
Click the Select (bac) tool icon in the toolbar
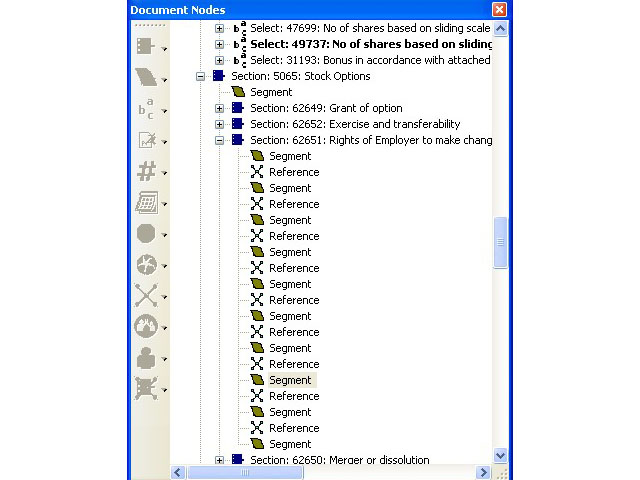coord(146,109)
